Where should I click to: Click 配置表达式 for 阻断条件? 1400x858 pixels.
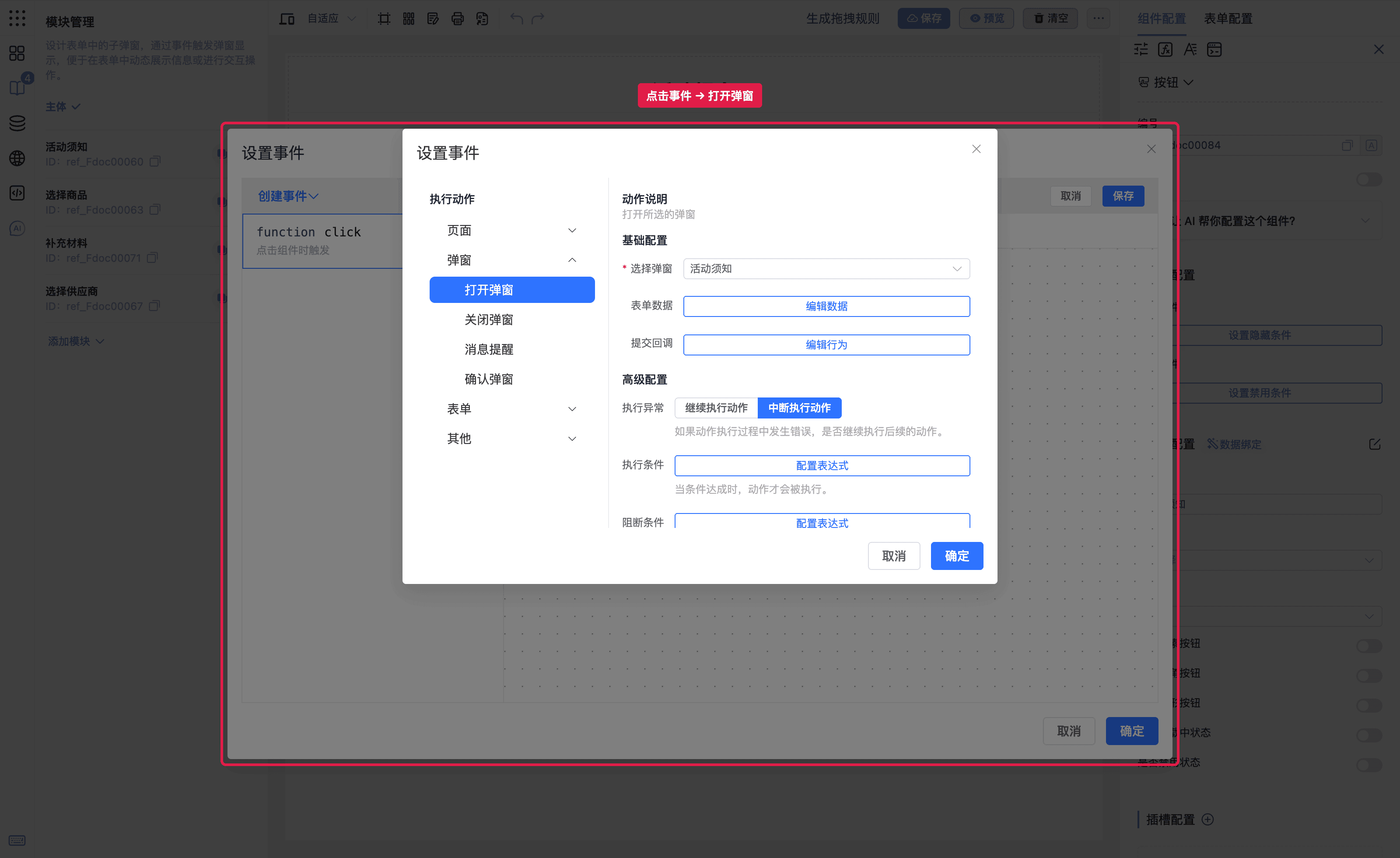click(822, 521)
